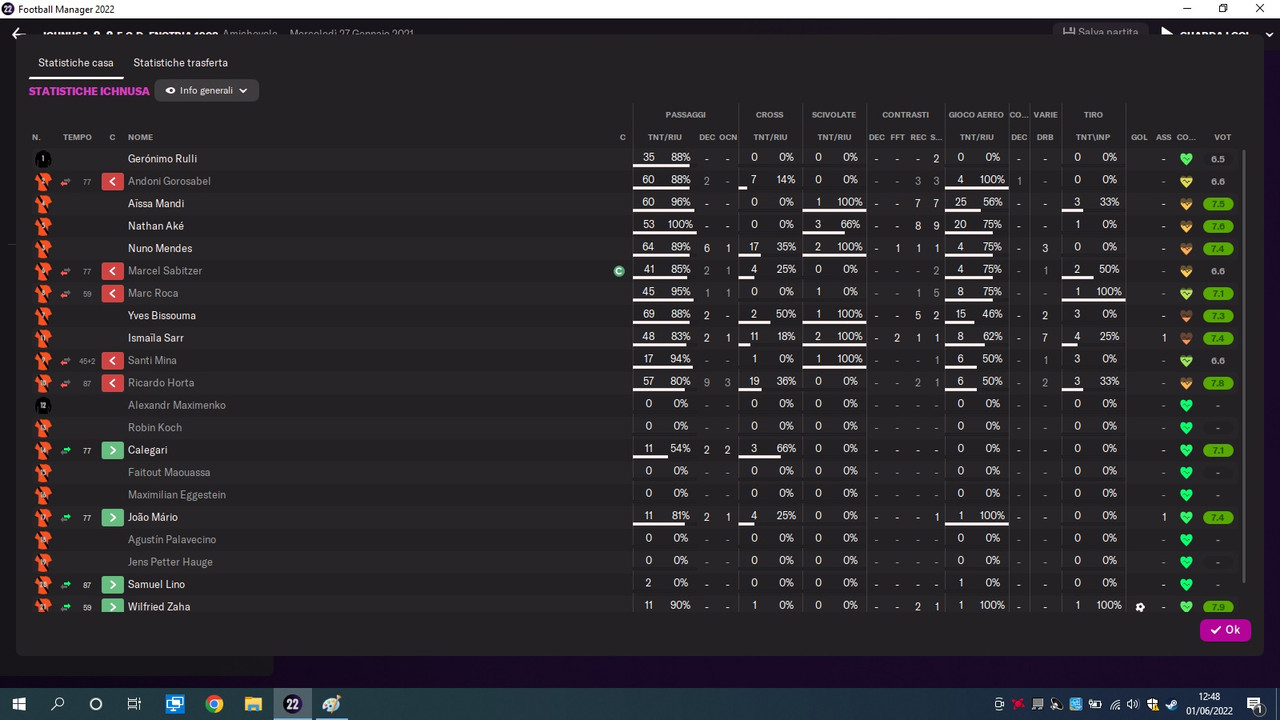Open the Windows Start menu
This screenshot has height=720, width=1280.
[x=19, y=704]
